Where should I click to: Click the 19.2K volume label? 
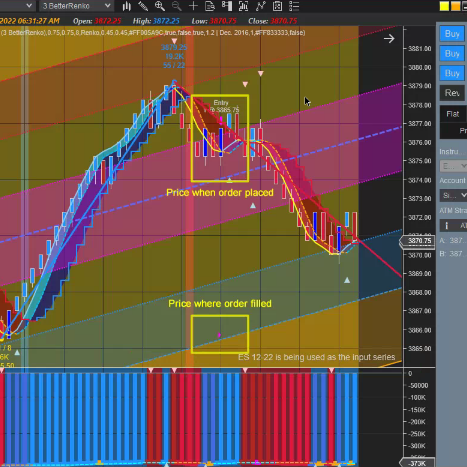pyautogui.click(x=174, y=56)
